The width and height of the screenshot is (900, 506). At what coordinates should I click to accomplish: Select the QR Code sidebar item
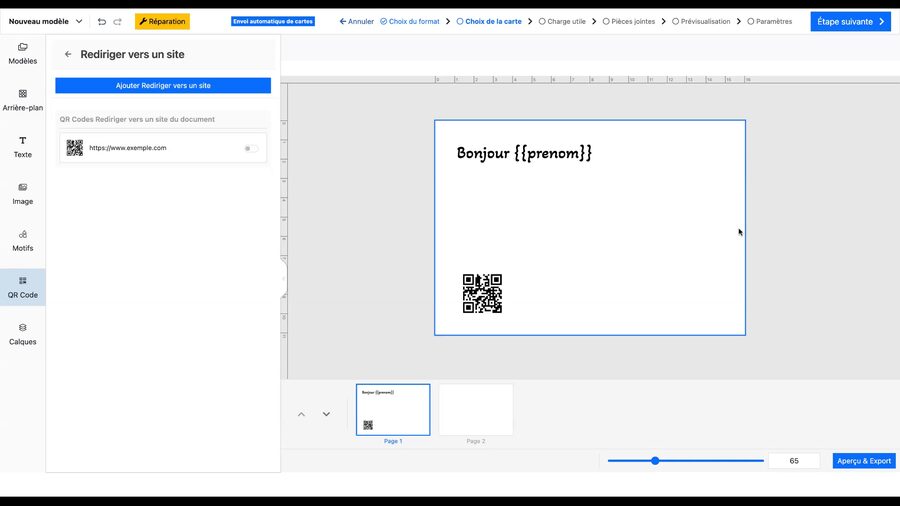(22, 287)
